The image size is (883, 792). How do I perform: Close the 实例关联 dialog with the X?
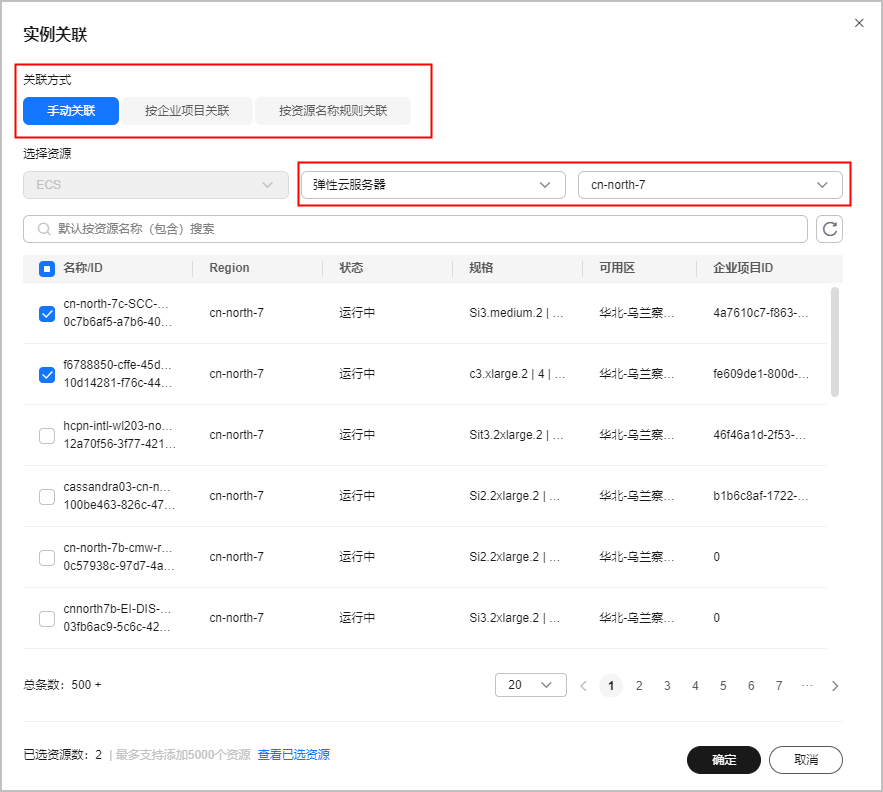859,23
